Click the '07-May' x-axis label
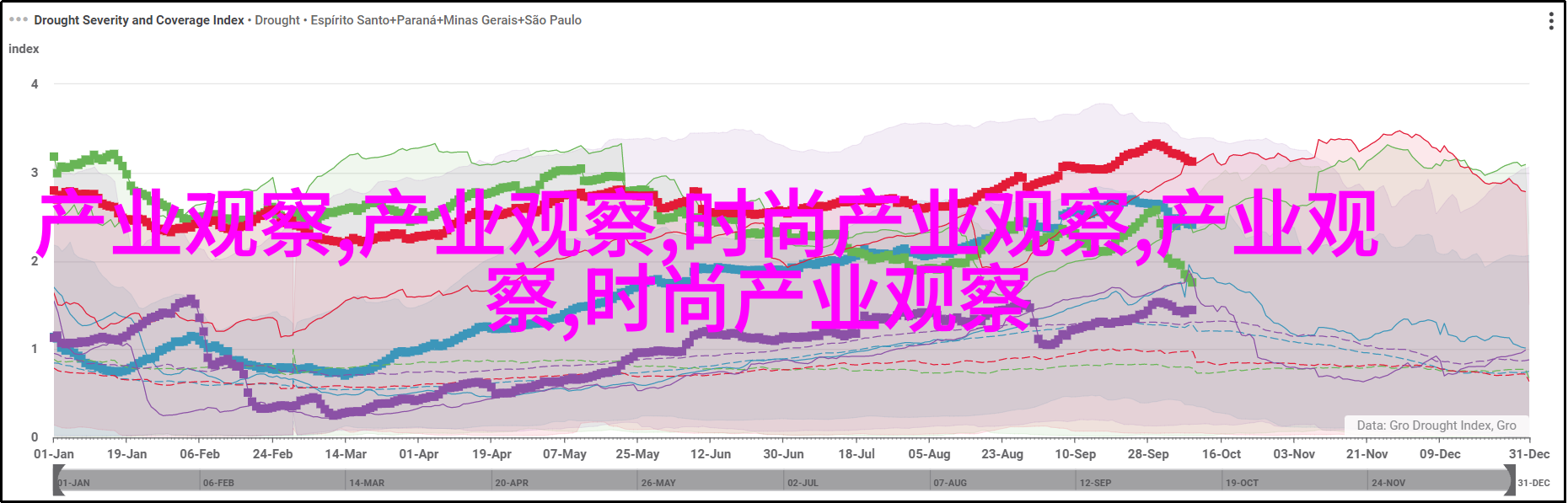This screenshot has height=503, width=1568. click(x=565, y=454)
